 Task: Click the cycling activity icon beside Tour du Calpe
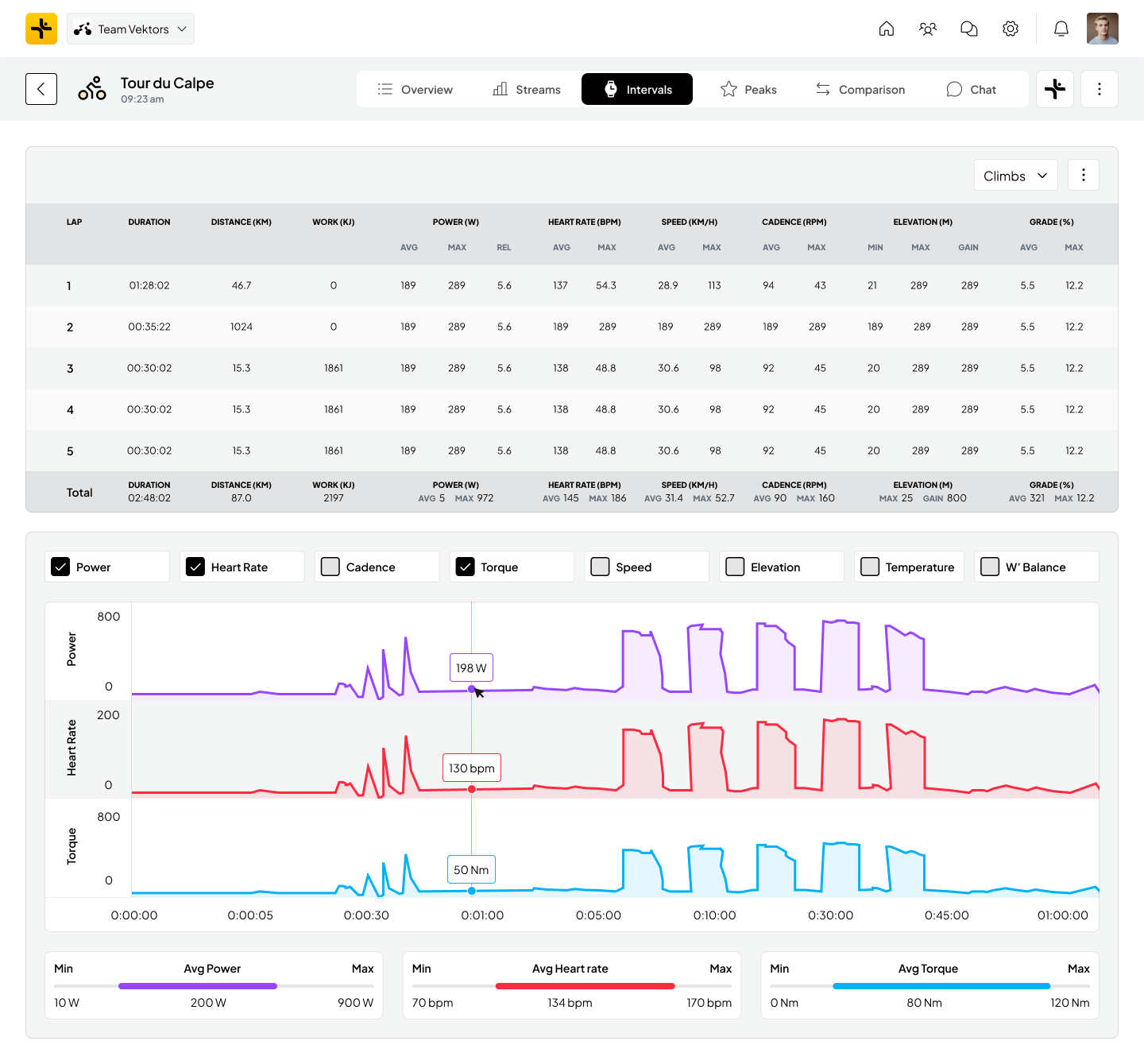pos(92,89)
